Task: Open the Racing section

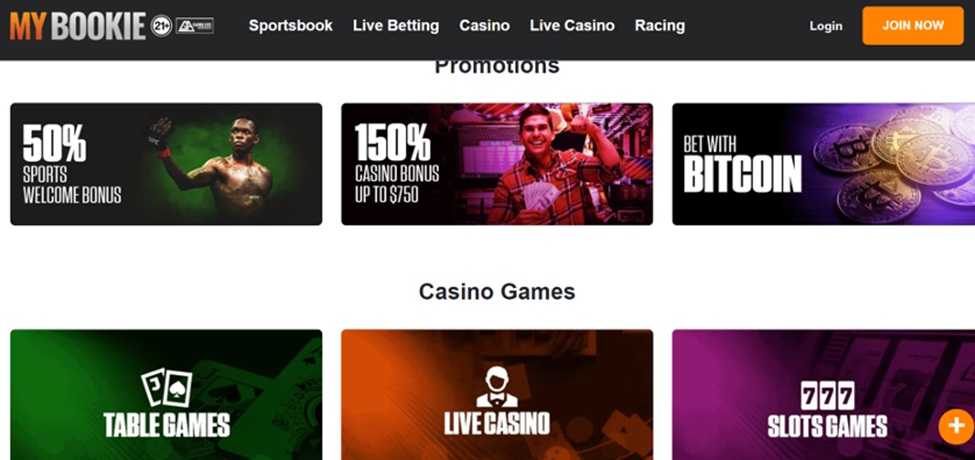Action: 660,25
